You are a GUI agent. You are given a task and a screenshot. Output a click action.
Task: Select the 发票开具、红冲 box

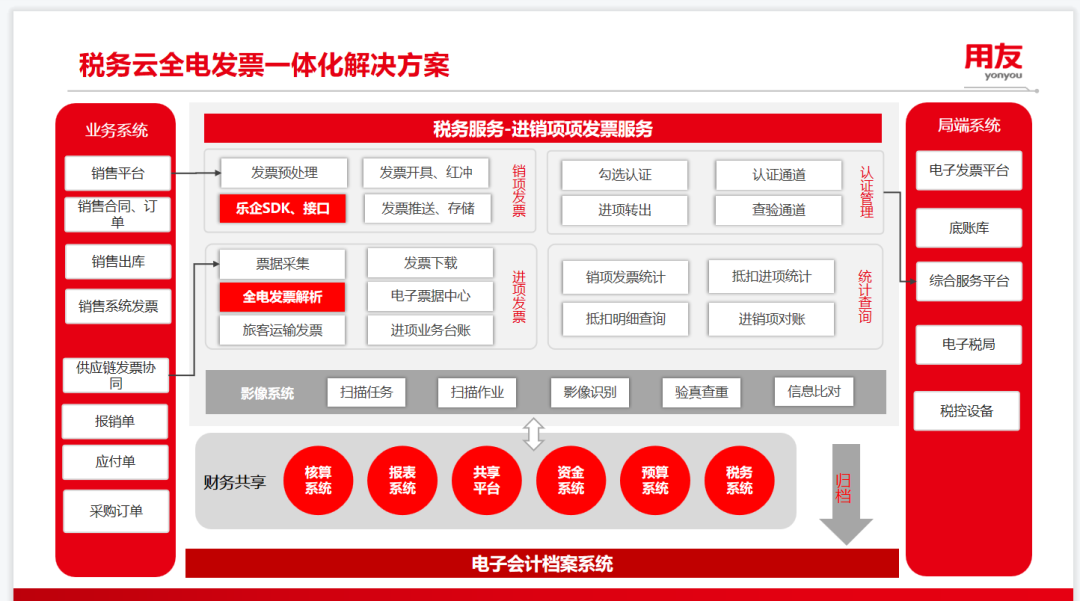426,173
